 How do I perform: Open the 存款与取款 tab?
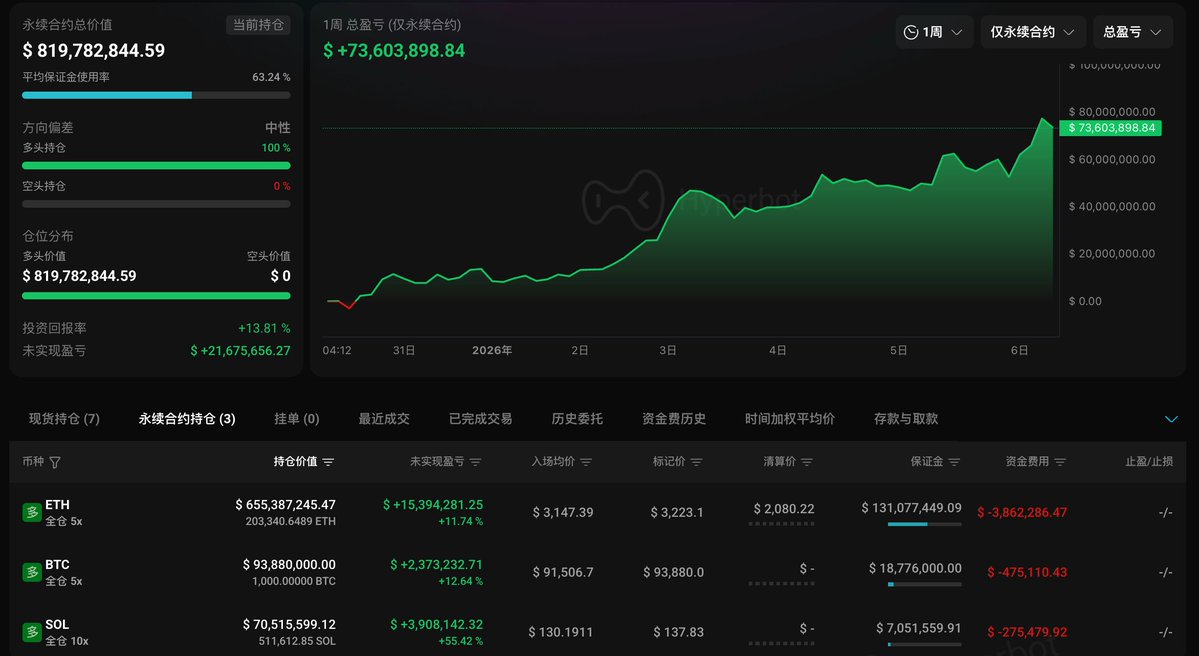906,418
